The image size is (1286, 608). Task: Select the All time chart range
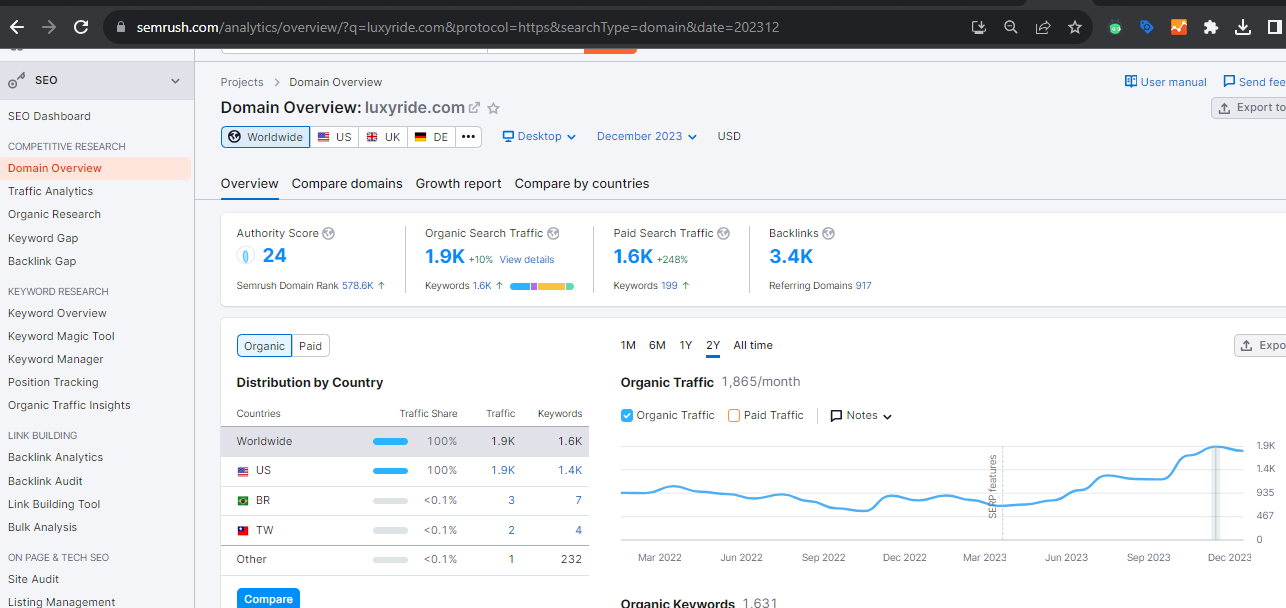pyautogui.click(x=753, y=345)
